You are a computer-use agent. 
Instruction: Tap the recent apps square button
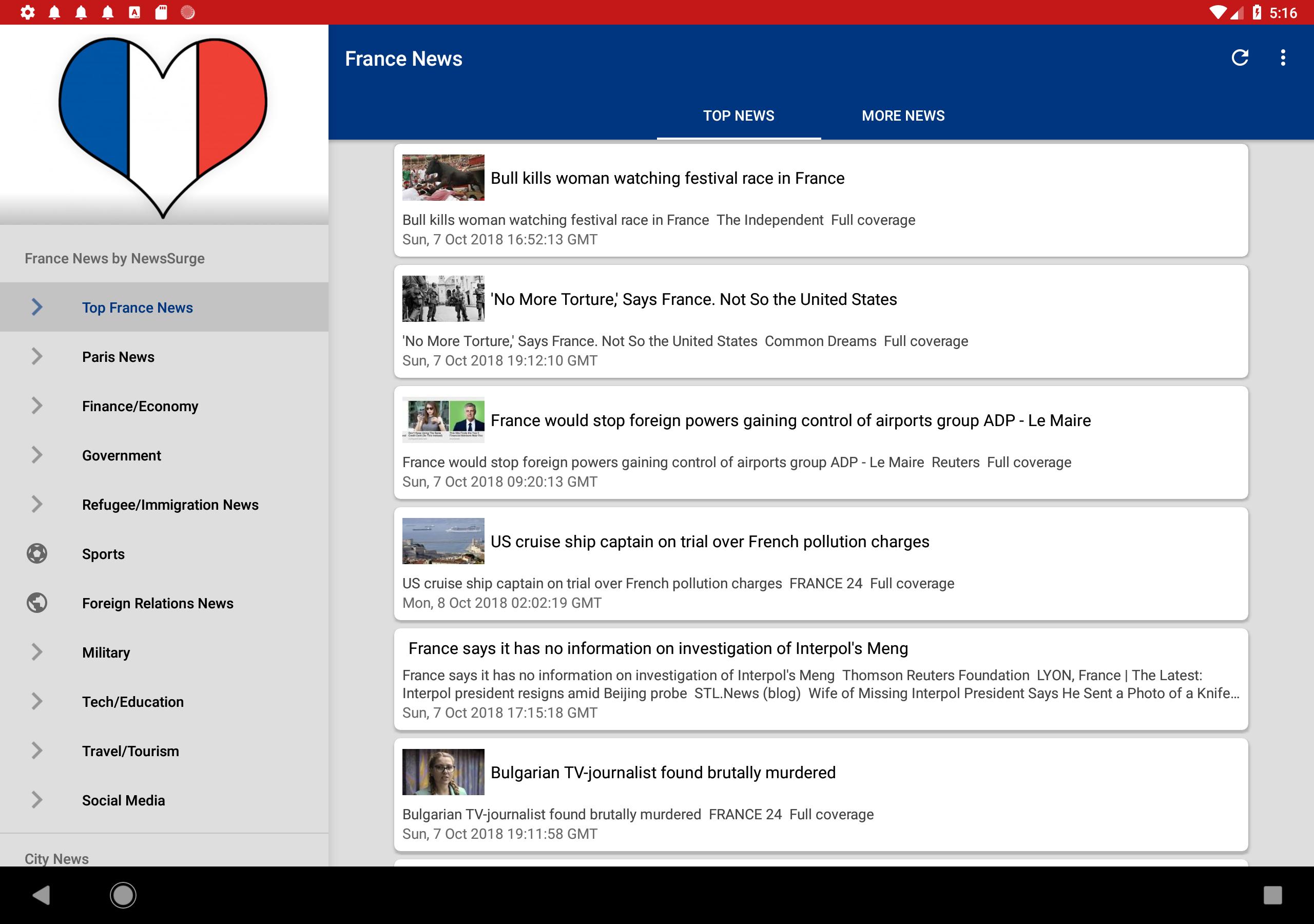[1272, 895]
